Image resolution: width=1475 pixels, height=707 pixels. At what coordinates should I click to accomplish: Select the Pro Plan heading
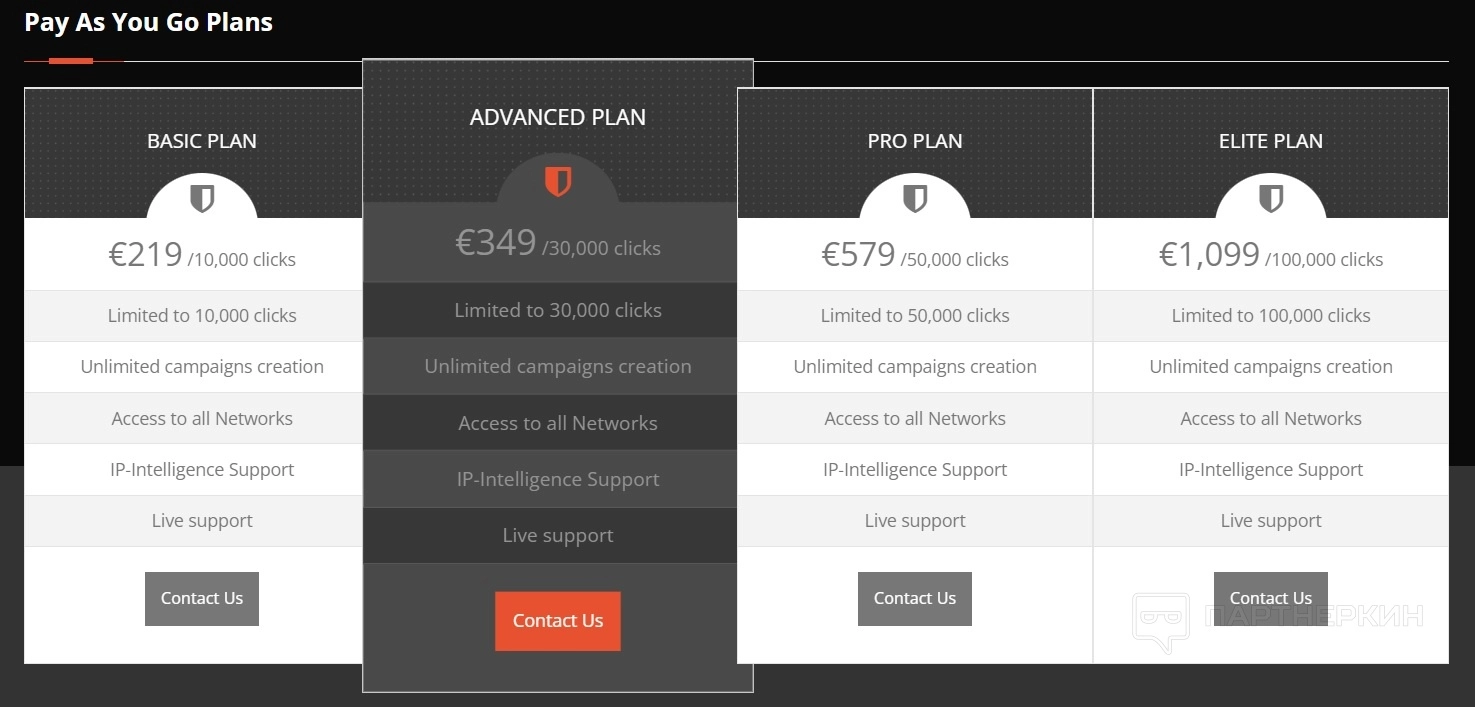(x=915, y=141)
